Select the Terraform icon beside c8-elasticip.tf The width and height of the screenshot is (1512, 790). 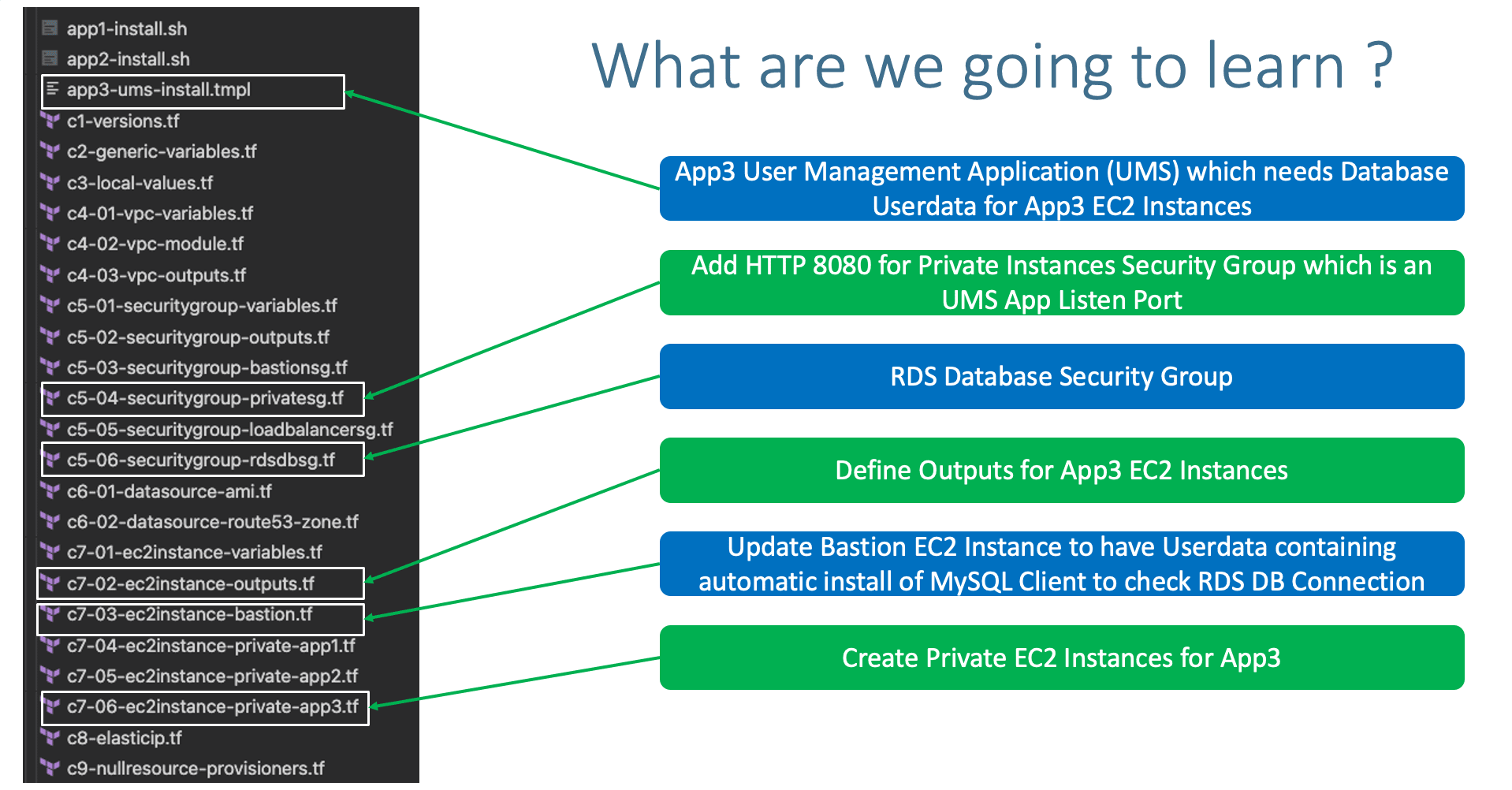pyautogui.click(x=50, y=738)
